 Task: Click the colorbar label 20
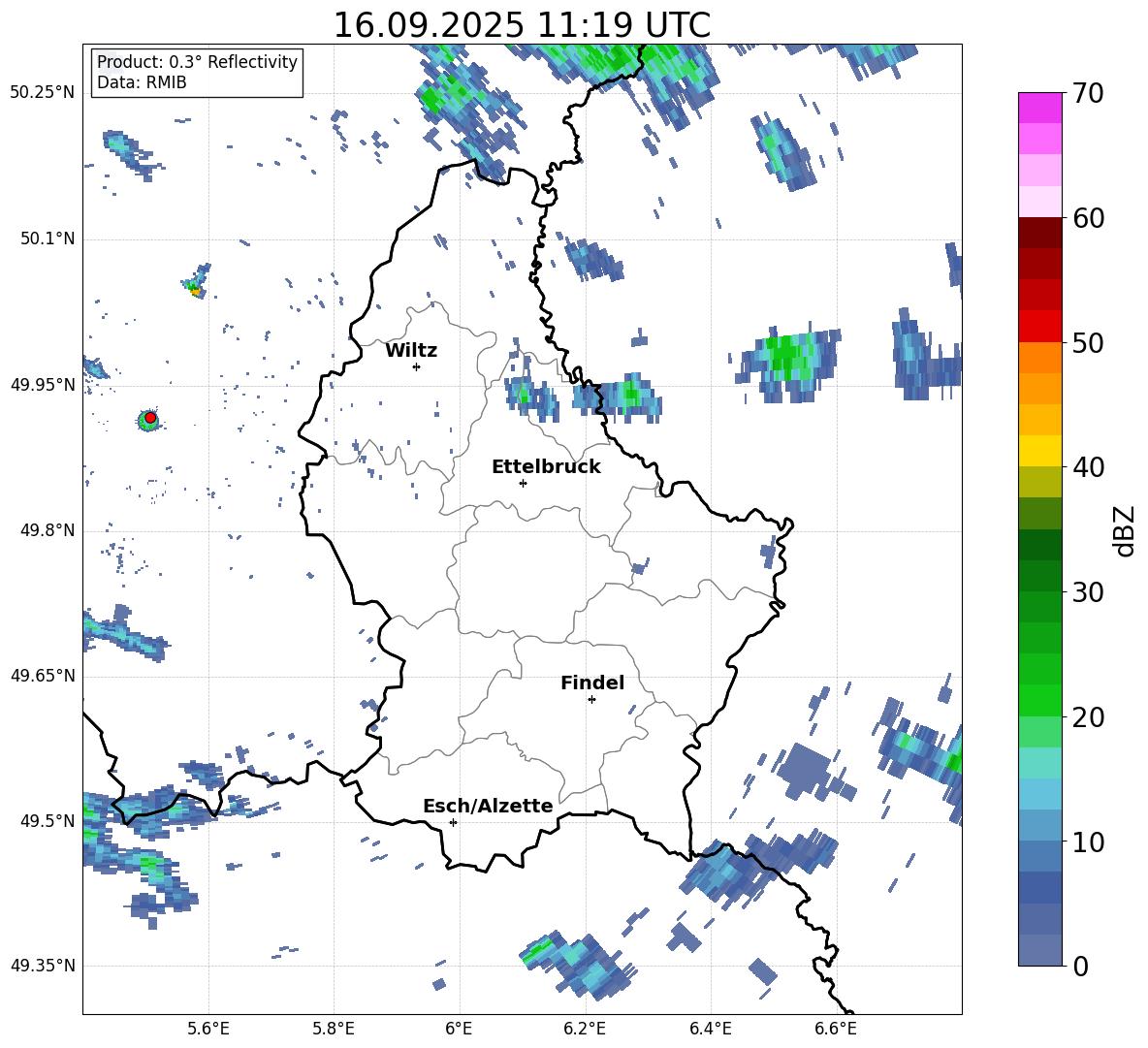(x=1088, y=716)
